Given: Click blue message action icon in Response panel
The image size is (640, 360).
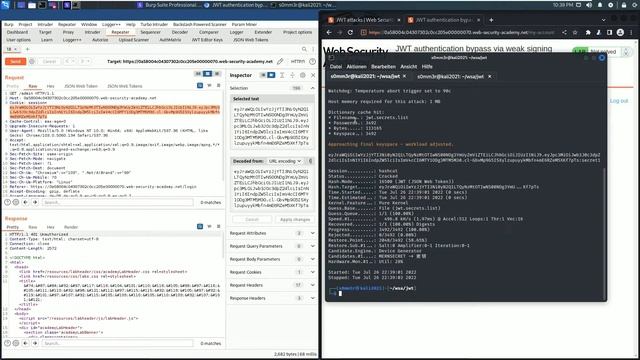Looking at the screenshot, I should click(200, 226).
